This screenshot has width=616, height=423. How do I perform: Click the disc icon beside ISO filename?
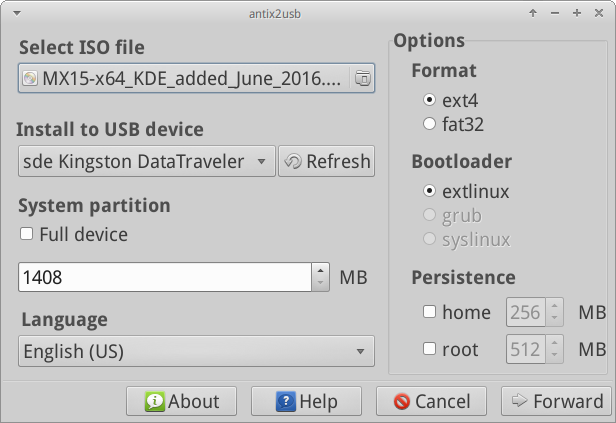(29, 78)
